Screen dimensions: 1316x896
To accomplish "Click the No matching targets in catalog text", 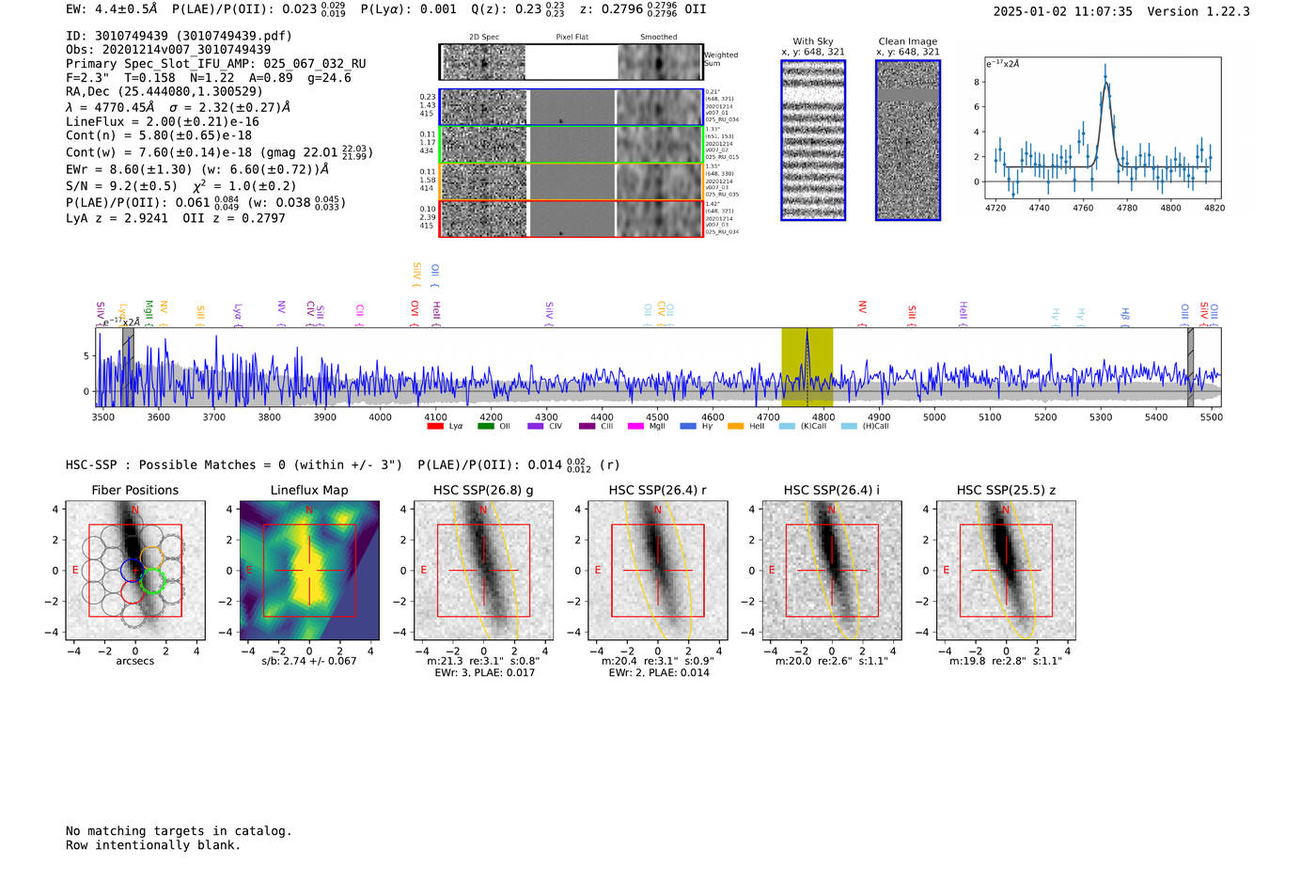I will pyautogui.click(x=179, y=831).
